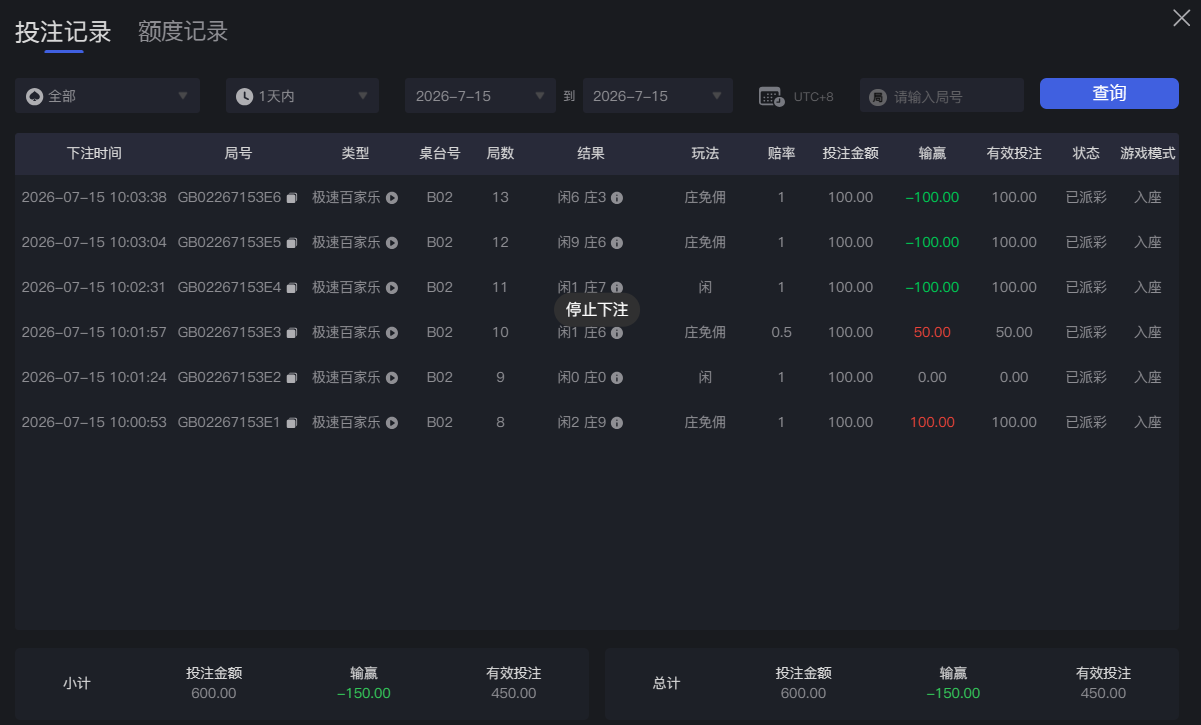Copy round number GB02267153E2
1201x725 pixels.
292,378
